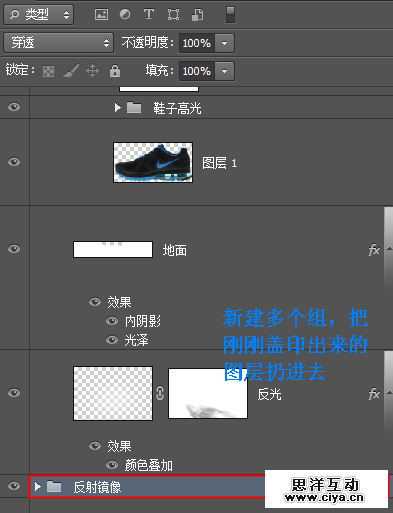This screenshot has width=393, height=513.
Task: Filter for shape layers icon
Action: 173,15
